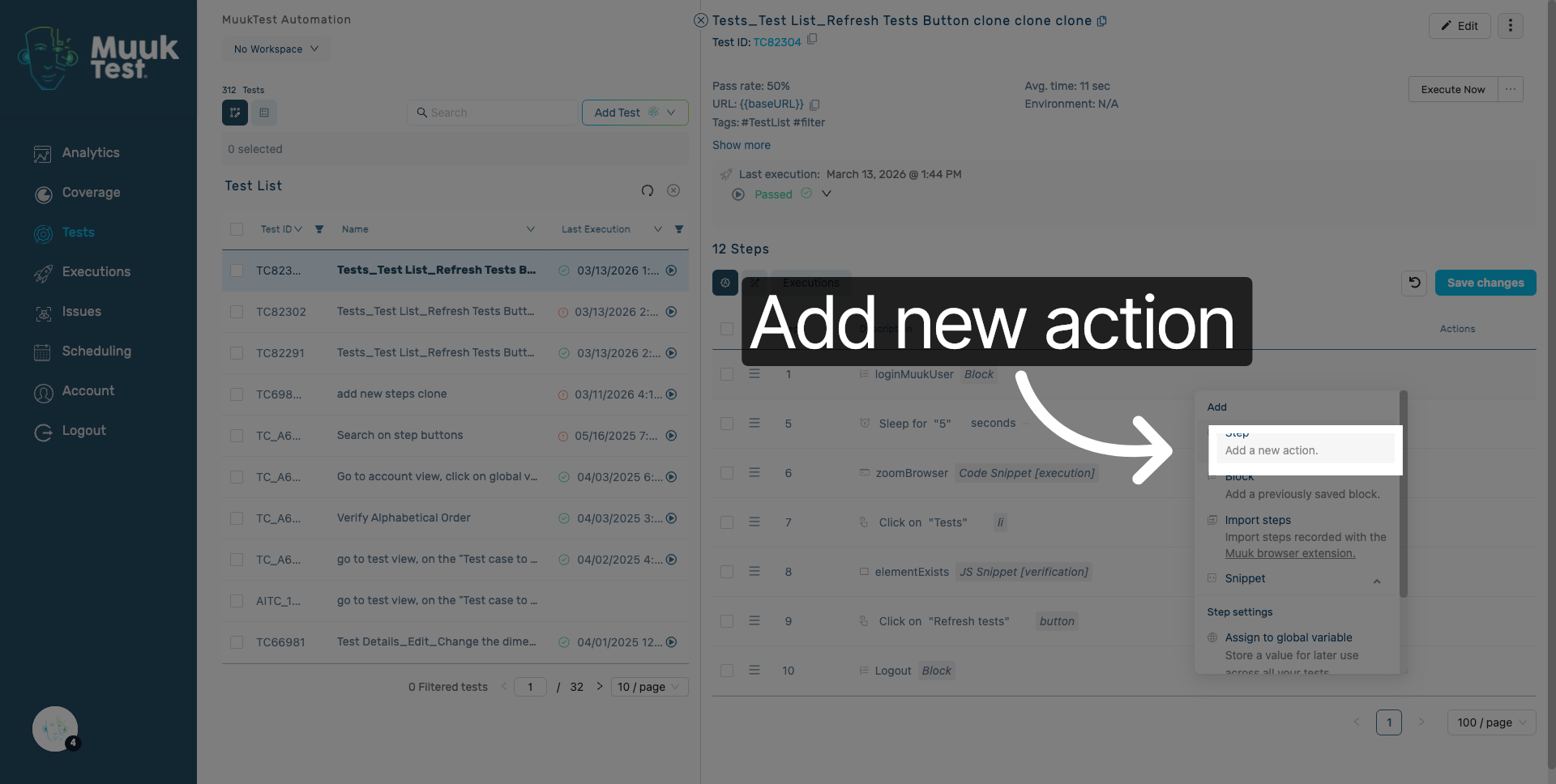Choose Block to add a saved block
This screenshot has height=784, width=1556.
tap(1302, 486)
